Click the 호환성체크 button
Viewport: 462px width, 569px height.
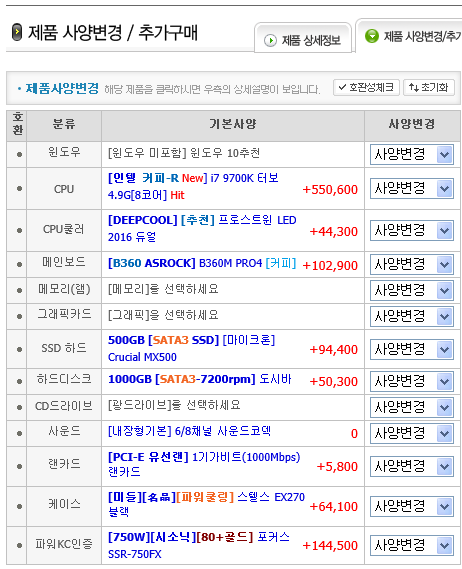point(366,87)
